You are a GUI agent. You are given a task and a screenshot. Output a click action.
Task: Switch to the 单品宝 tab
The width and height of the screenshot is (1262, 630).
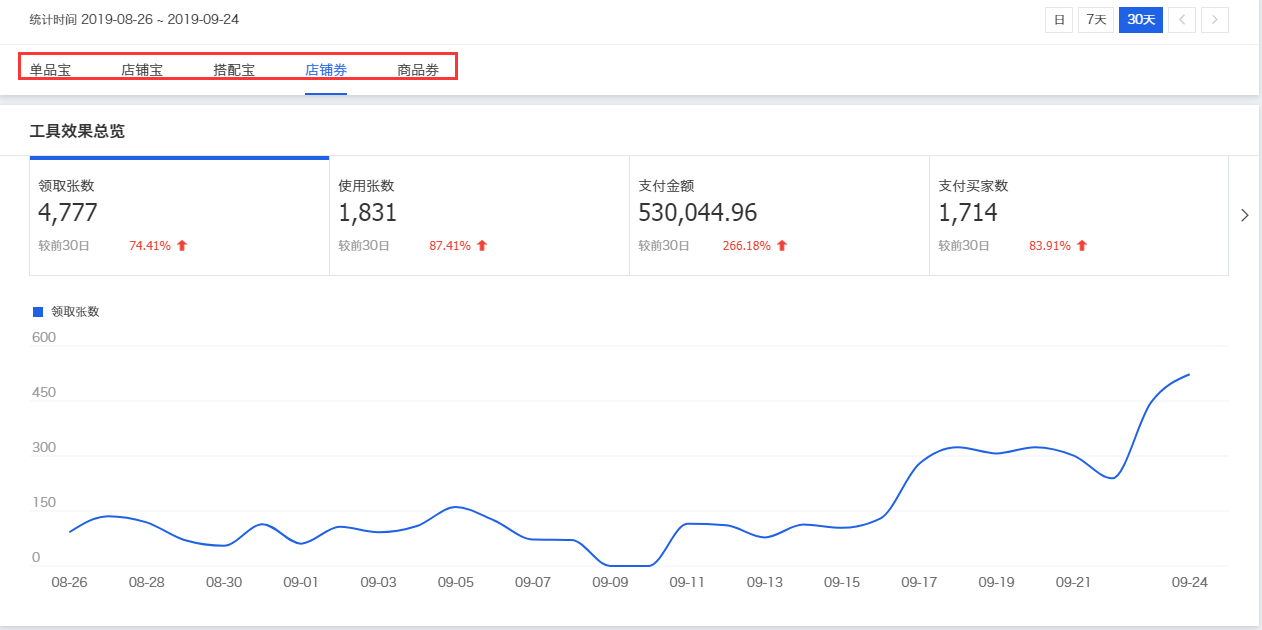pyautogui.click(x=50, y=70)
